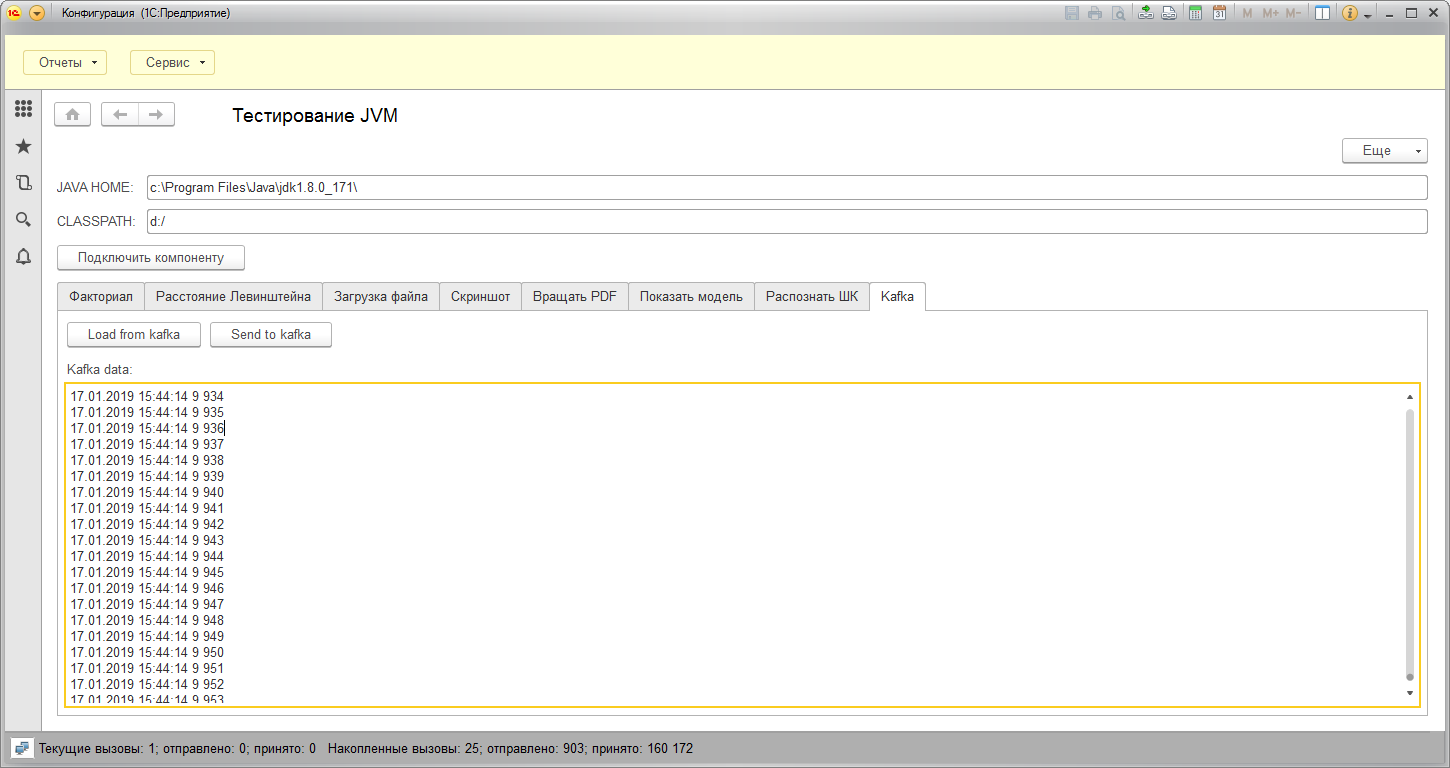The width and height of the screenshot is (1450, 768).
Task: Click the 1C application logo icon
Action: (x=15, y=13)
